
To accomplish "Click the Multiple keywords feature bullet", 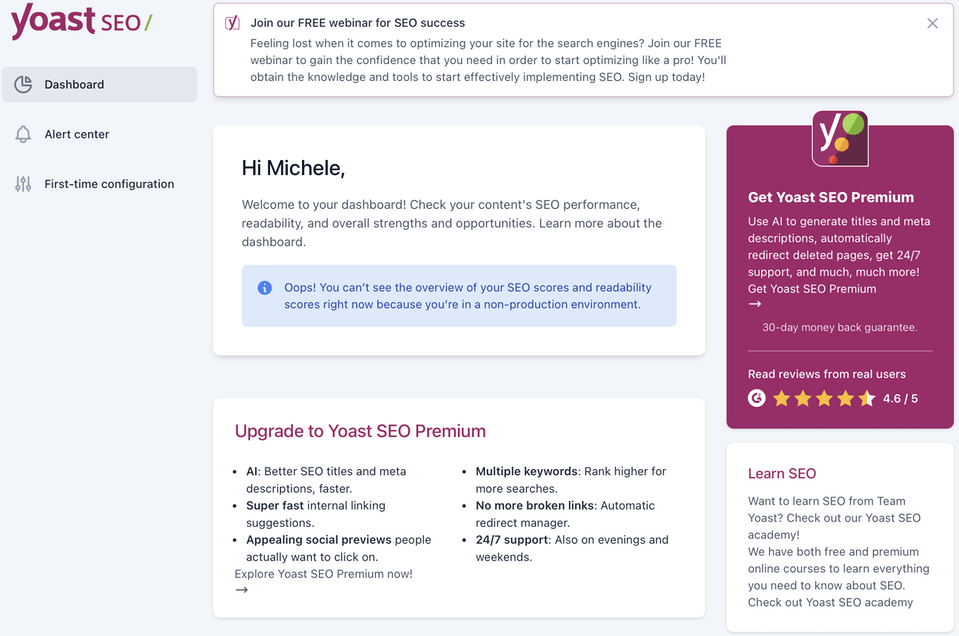I will pos(571,480).
